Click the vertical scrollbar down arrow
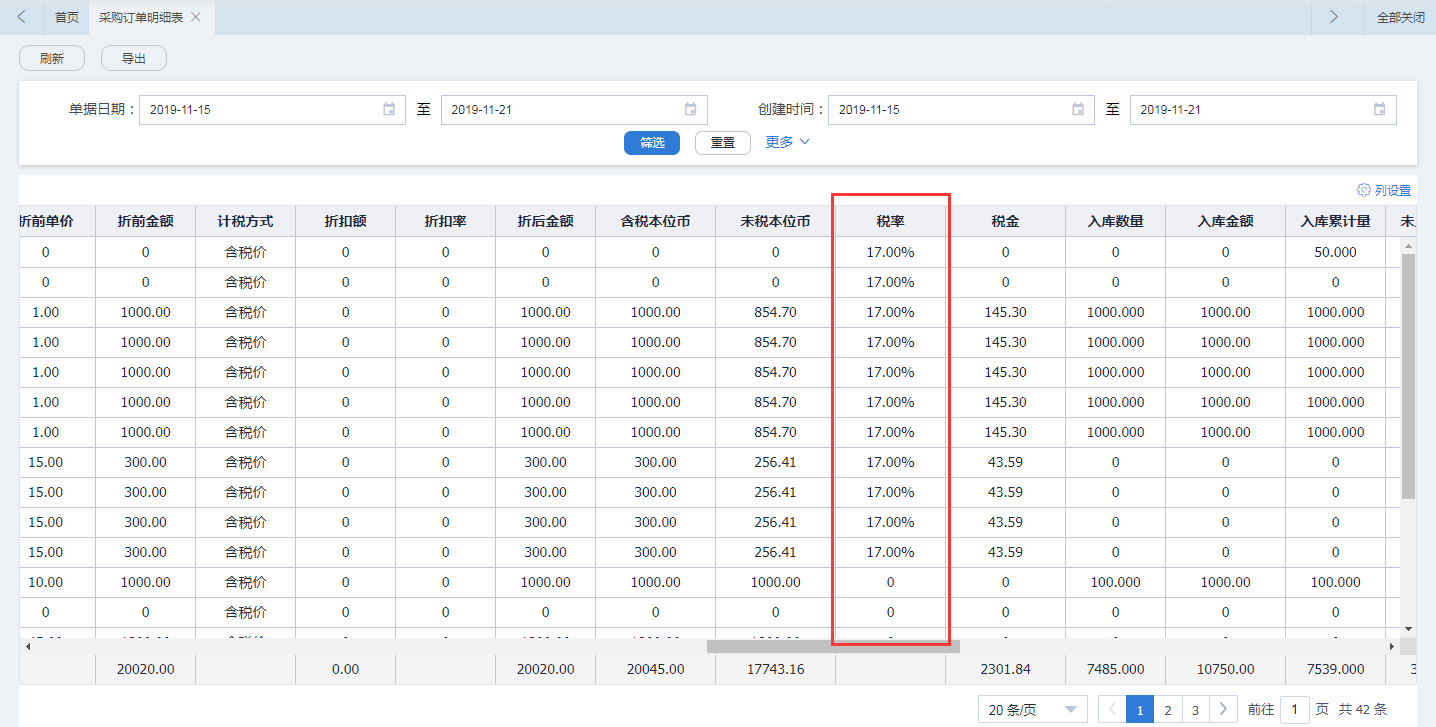Image resolution: width=1436 pixels, height=727 pixels. (1408, 628)
